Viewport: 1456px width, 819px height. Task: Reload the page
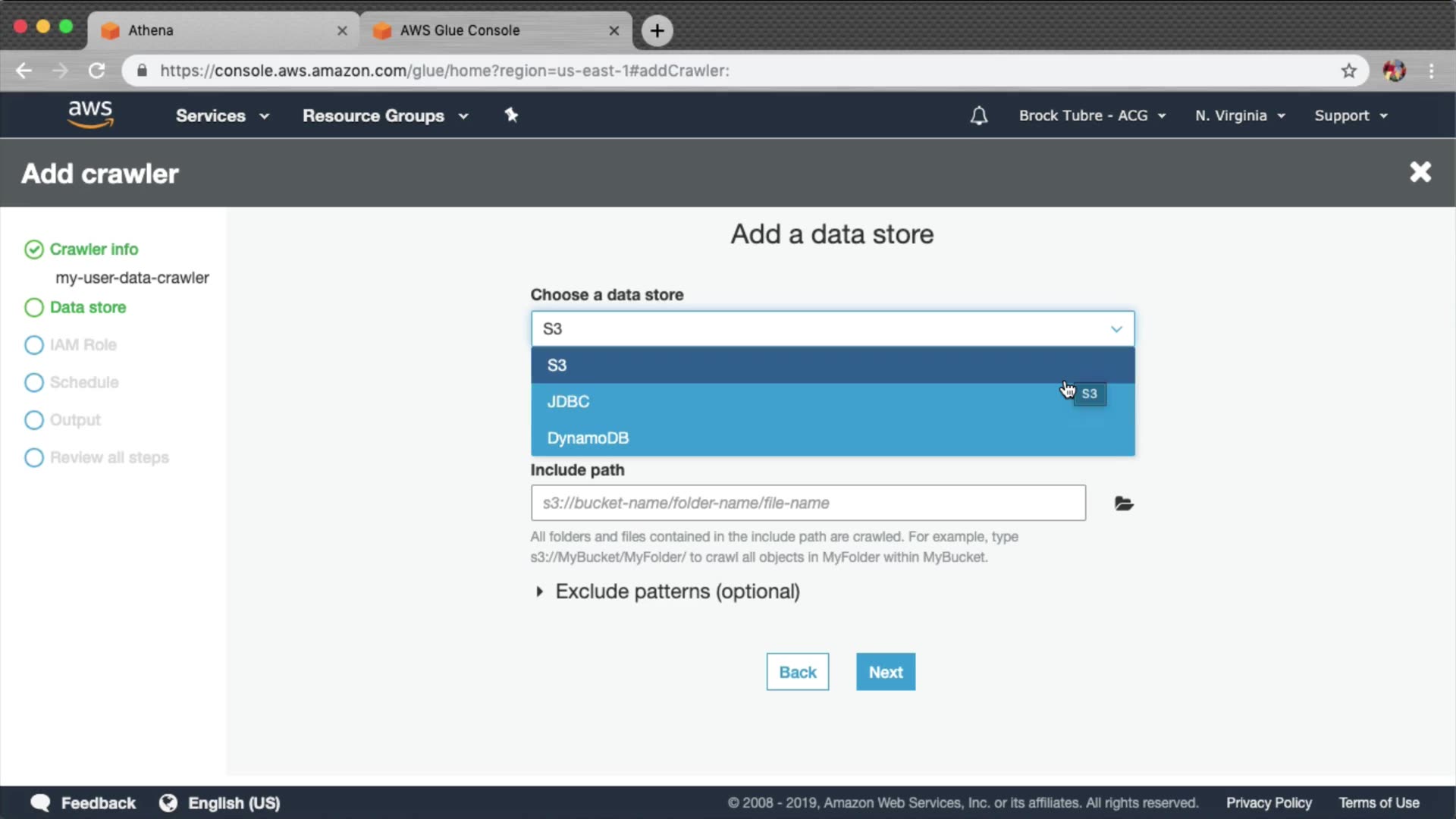point(96,71)
